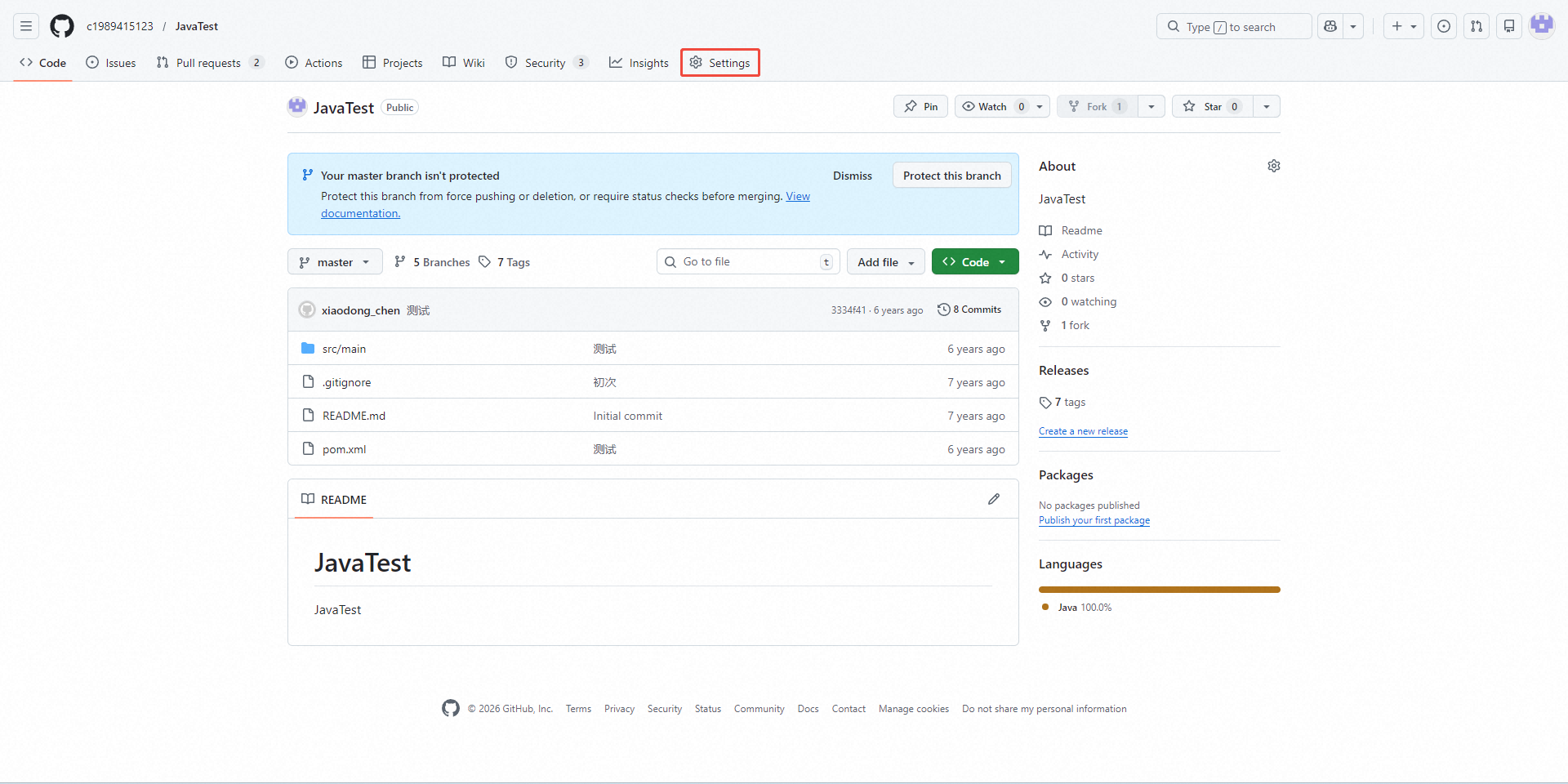The width and height of the screenshot is (1568, 784).
Task: Open the hamburger navigation menu
Action: coord(26,26)
